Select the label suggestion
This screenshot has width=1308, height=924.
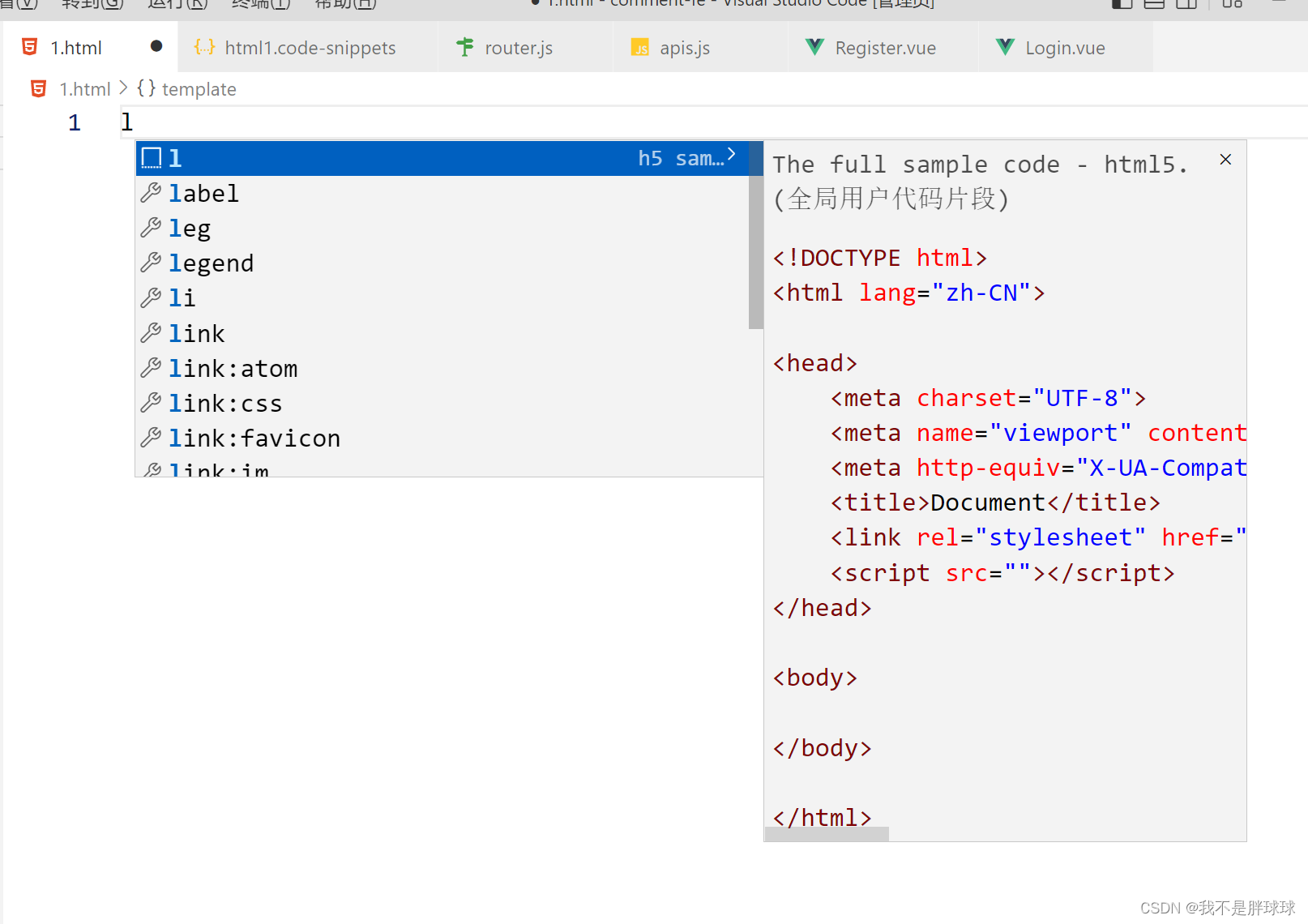coord(442,194)
